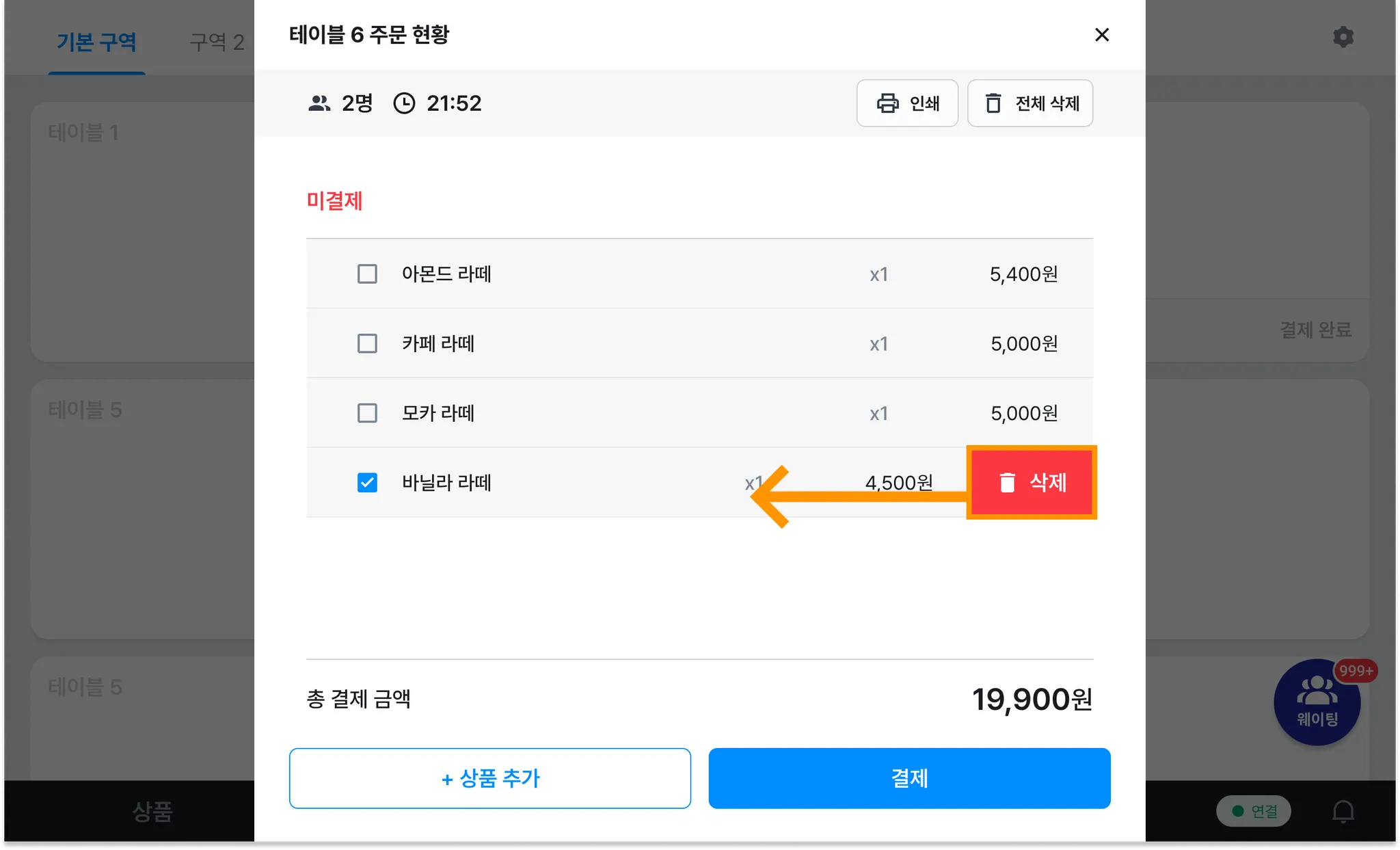Open settings gear icon
Image resolution: width=1400 pixels, height=850 pixels.
tap(1343, 37)
